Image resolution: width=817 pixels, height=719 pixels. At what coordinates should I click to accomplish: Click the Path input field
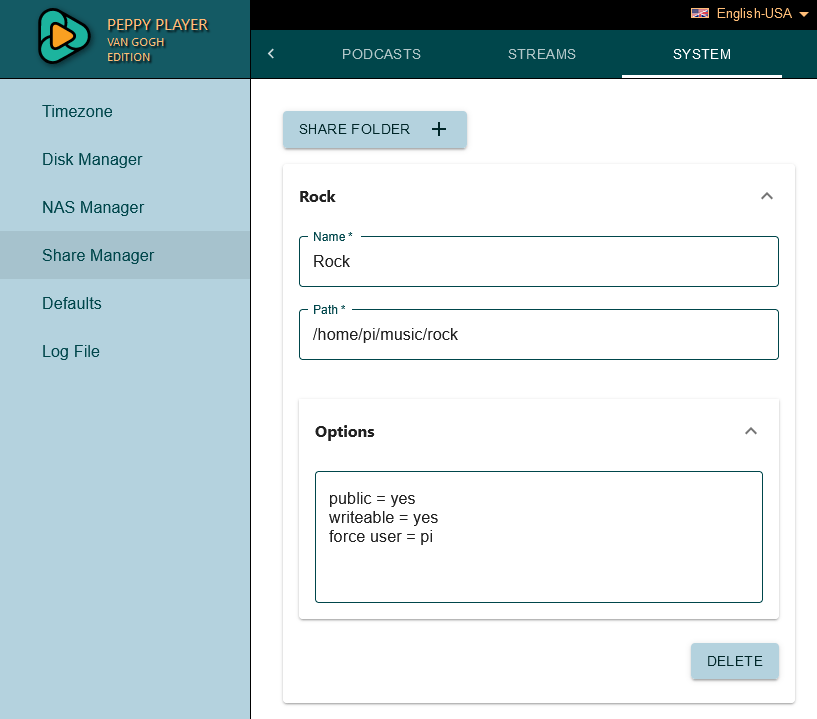point(539,334)
